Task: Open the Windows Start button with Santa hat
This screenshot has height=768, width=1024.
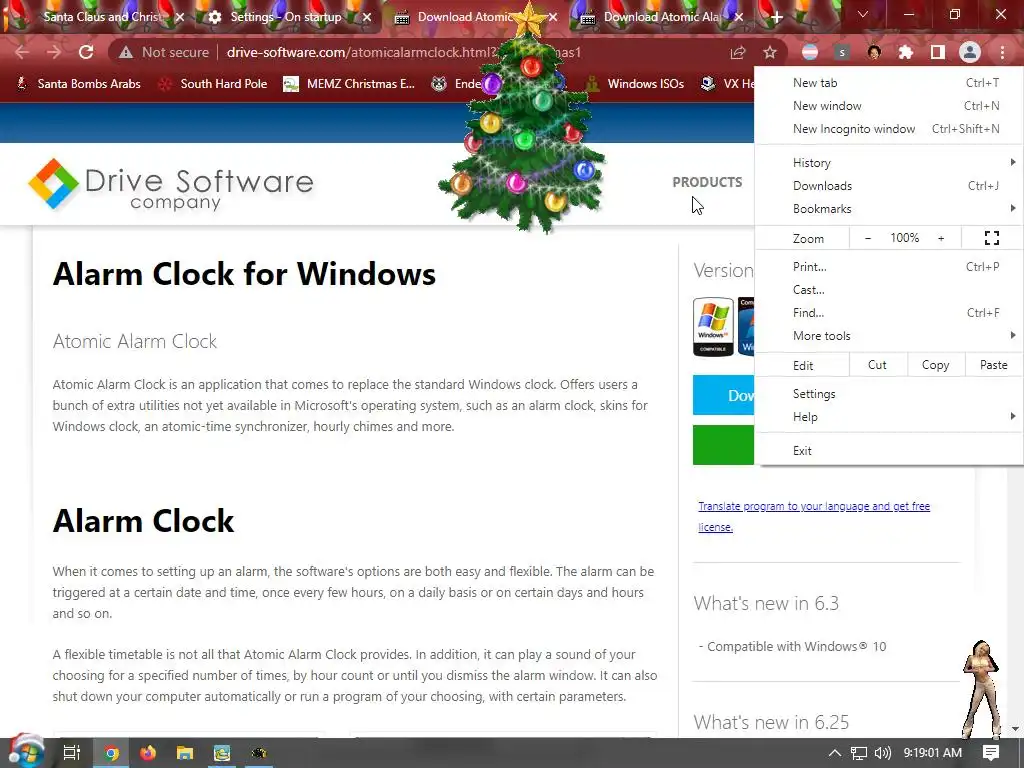Action: [x=25, y=752]
